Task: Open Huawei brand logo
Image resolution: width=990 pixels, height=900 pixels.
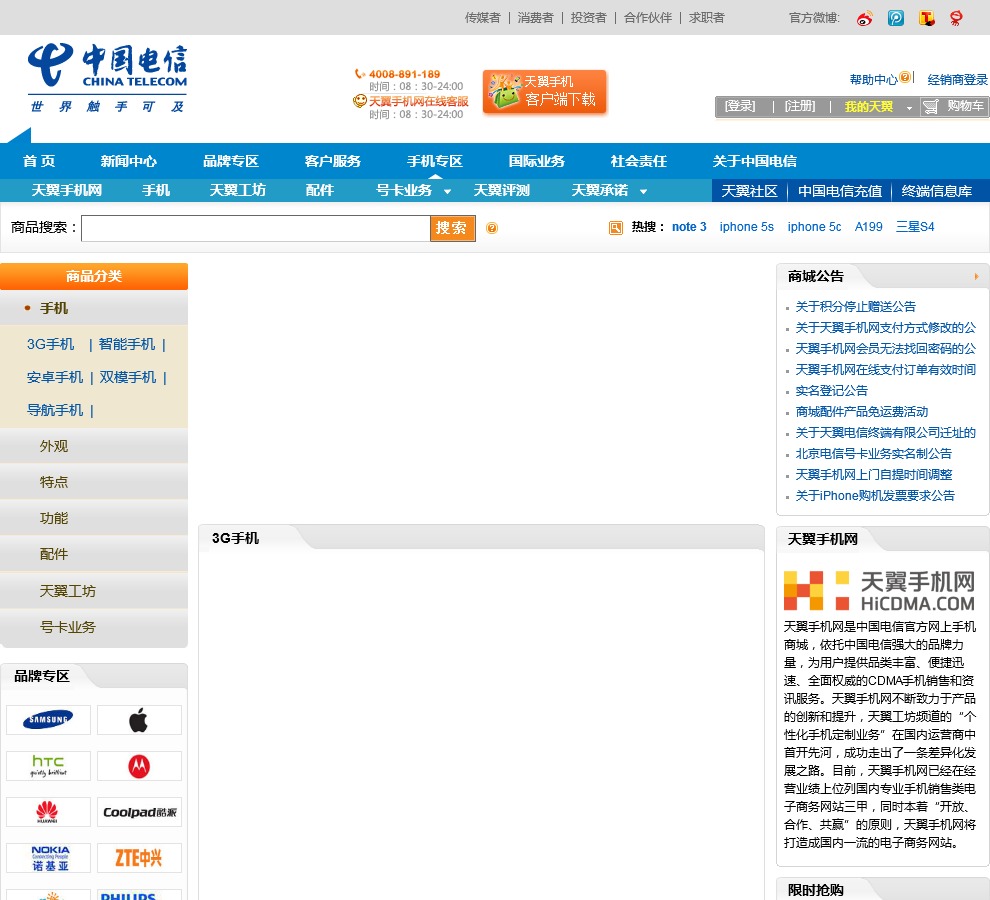Action: click(49, 812)
